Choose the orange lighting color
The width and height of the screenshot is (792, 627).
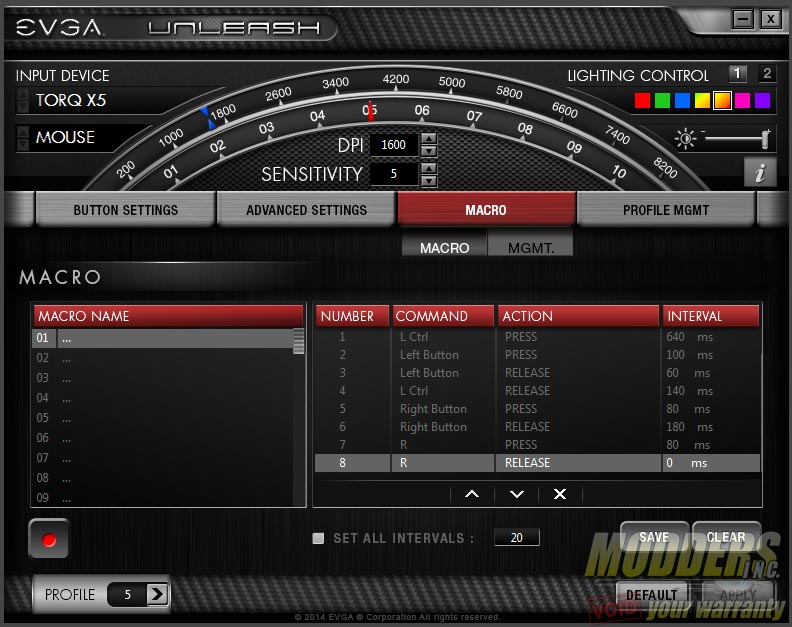click(x=722, y=101)
